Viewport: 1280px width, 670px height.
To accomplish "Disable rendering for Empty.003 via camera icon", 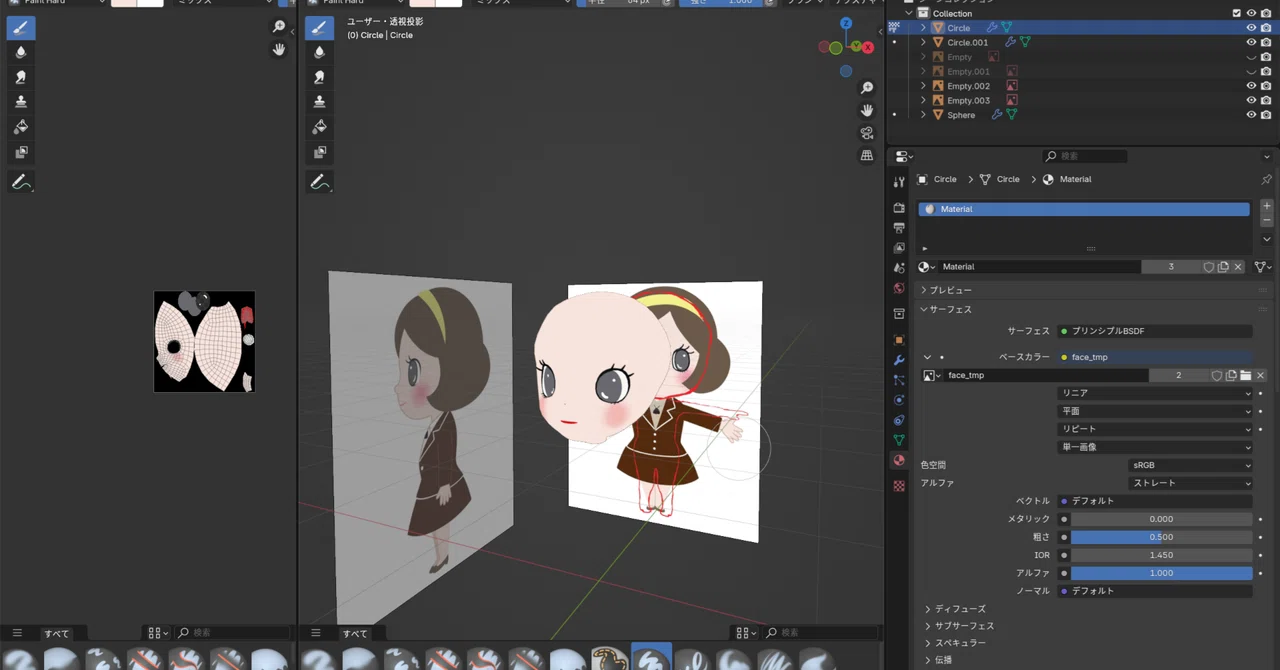I will point(1265,100).
